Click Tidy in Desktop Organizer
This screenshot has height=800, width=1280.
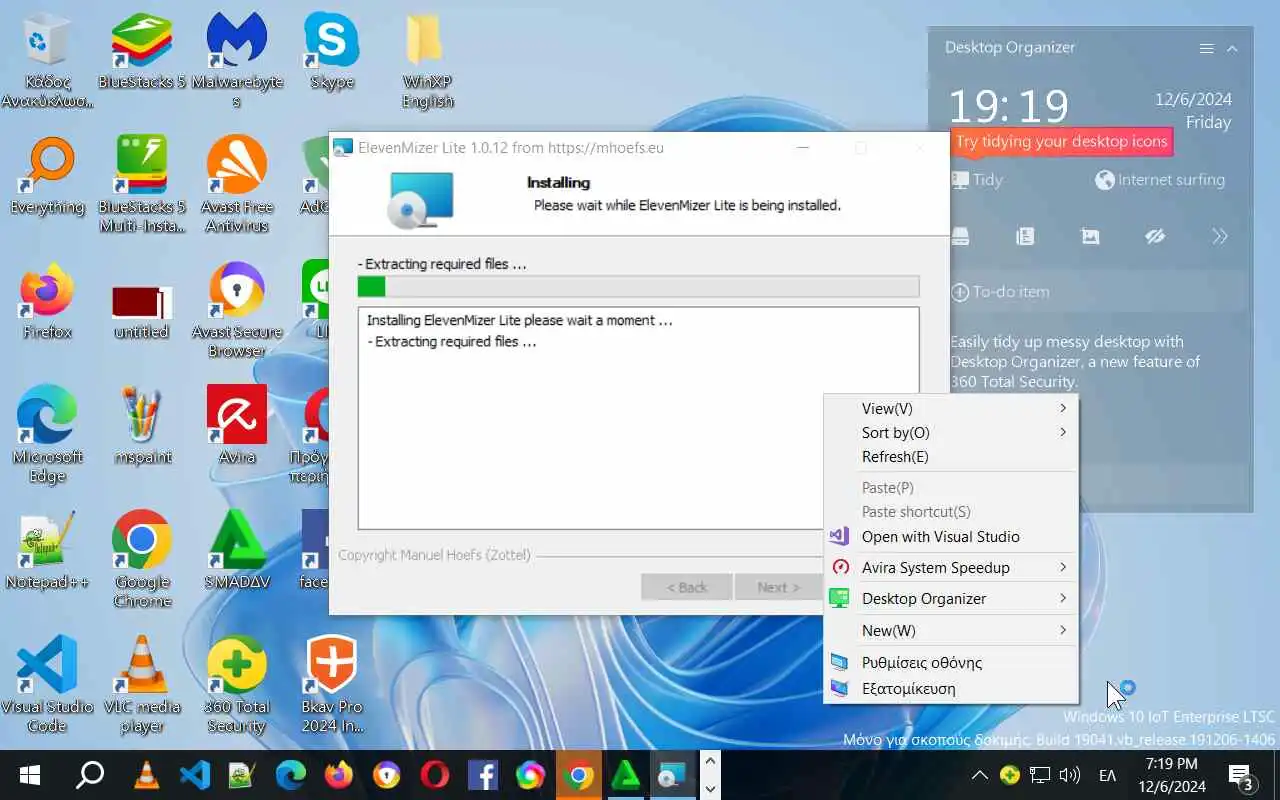976,180
